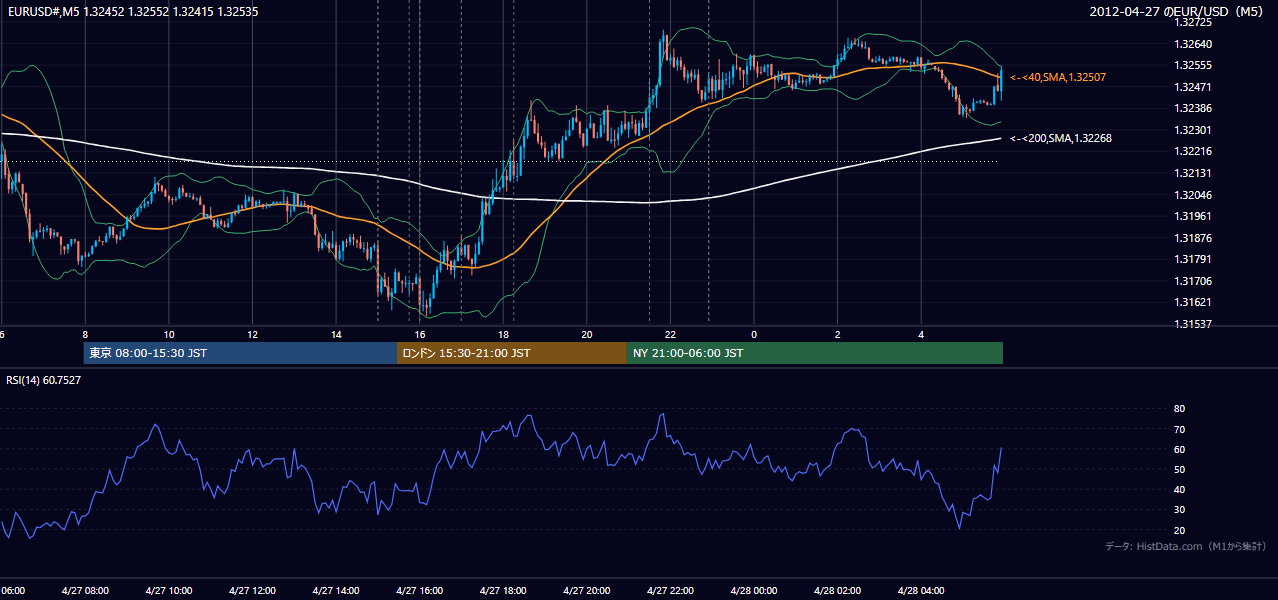Screen dimensions: 1278x600
Task: Click hour marker 0 under the price chart
Action: 754,334
